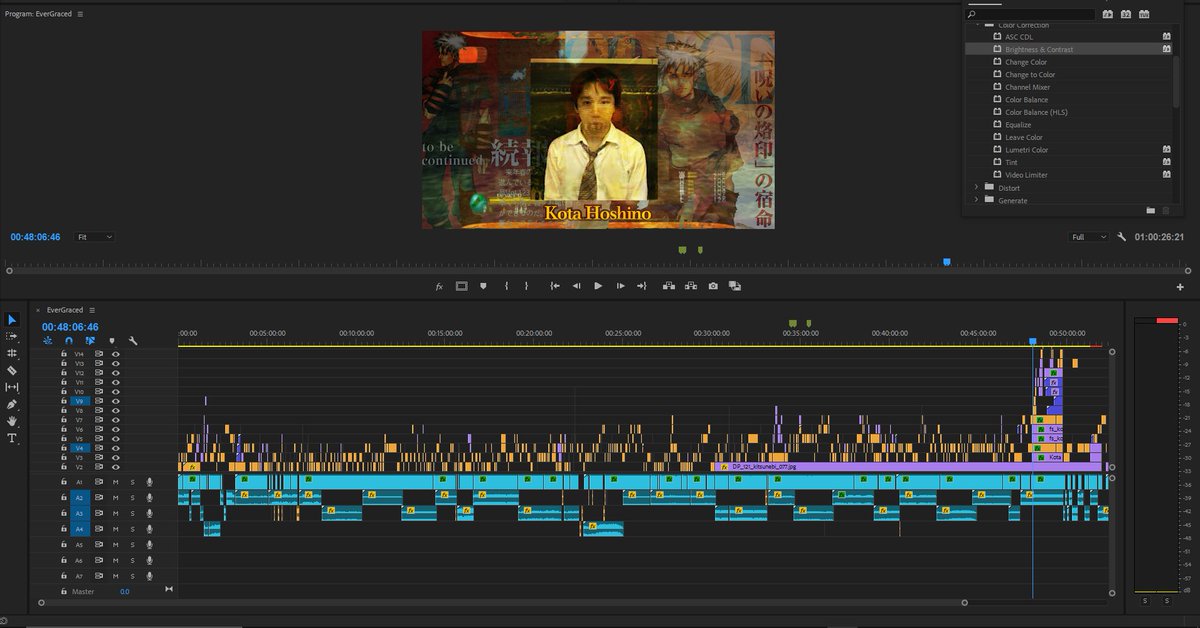Open Program monitor settings wrench
The image size is (1200, 628).
(1122, 237)
